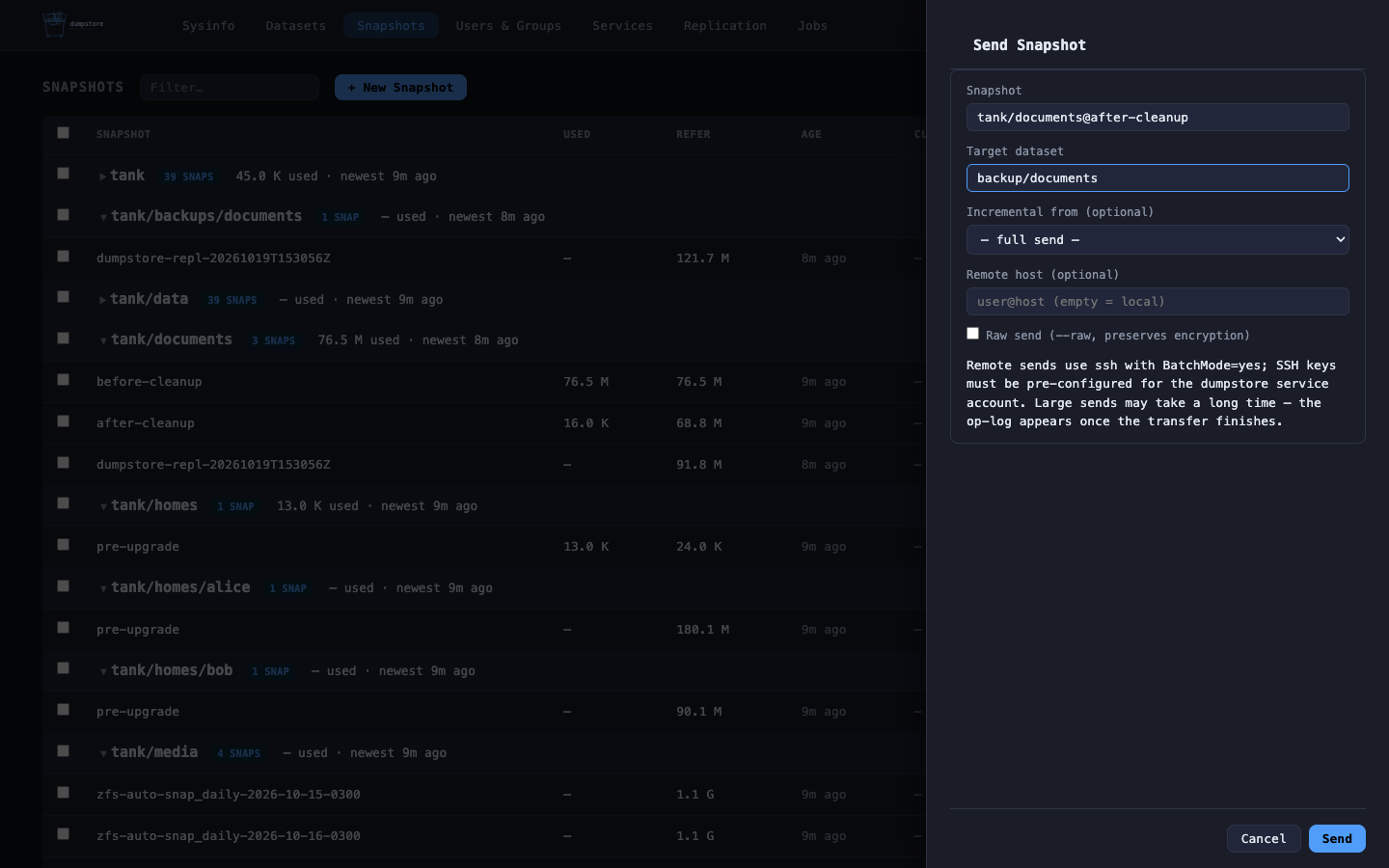1389x868 pixels.
Task: Go to Users & Groups tab
Action: click(508, 26)
